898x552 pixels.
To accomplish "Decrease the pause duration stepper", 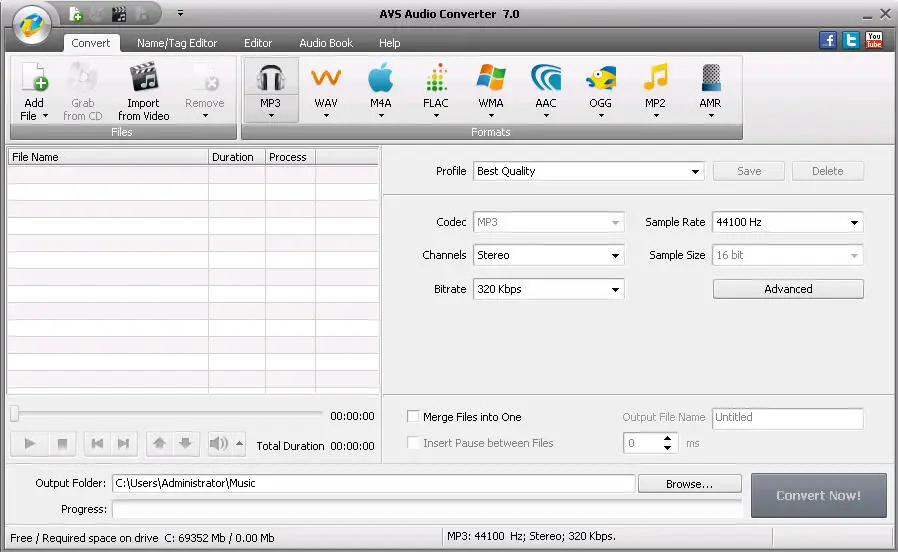I will tap(667, 448).
